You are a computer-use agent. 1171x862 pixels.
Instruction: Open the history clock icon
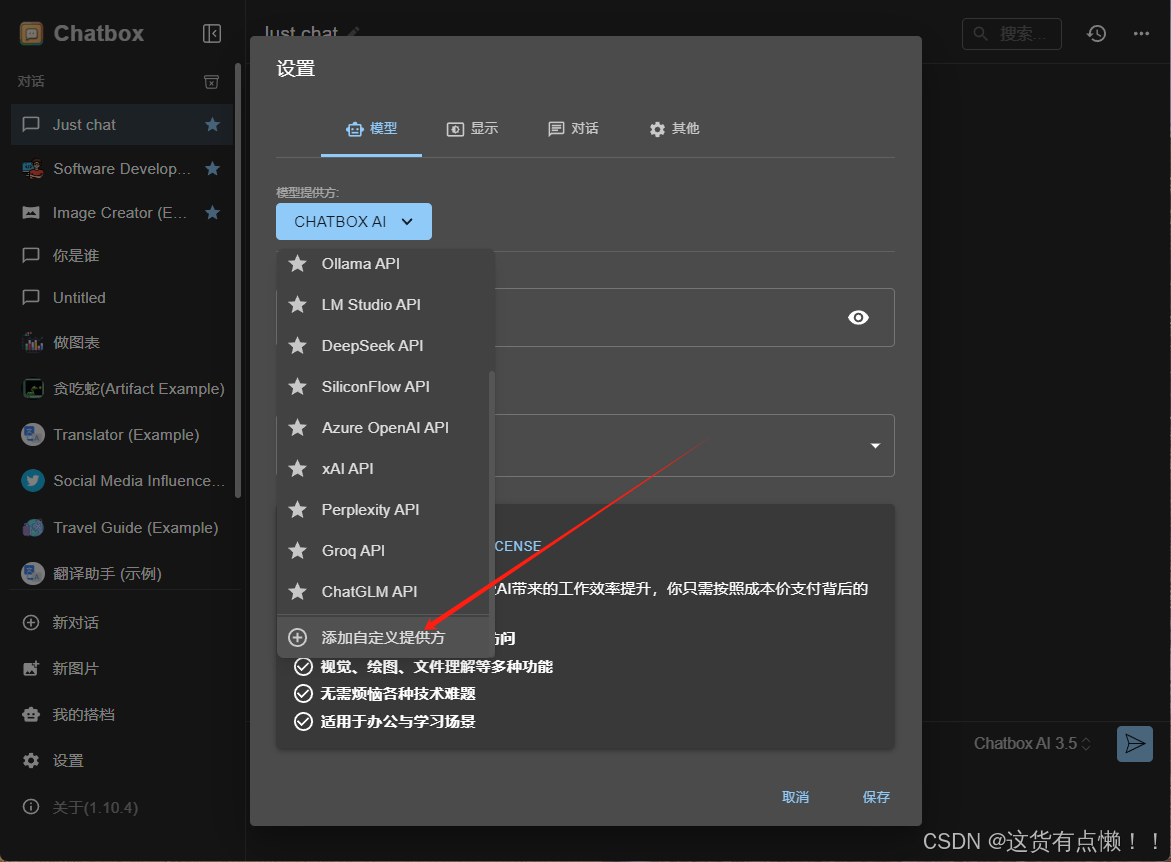(1096, 34)
